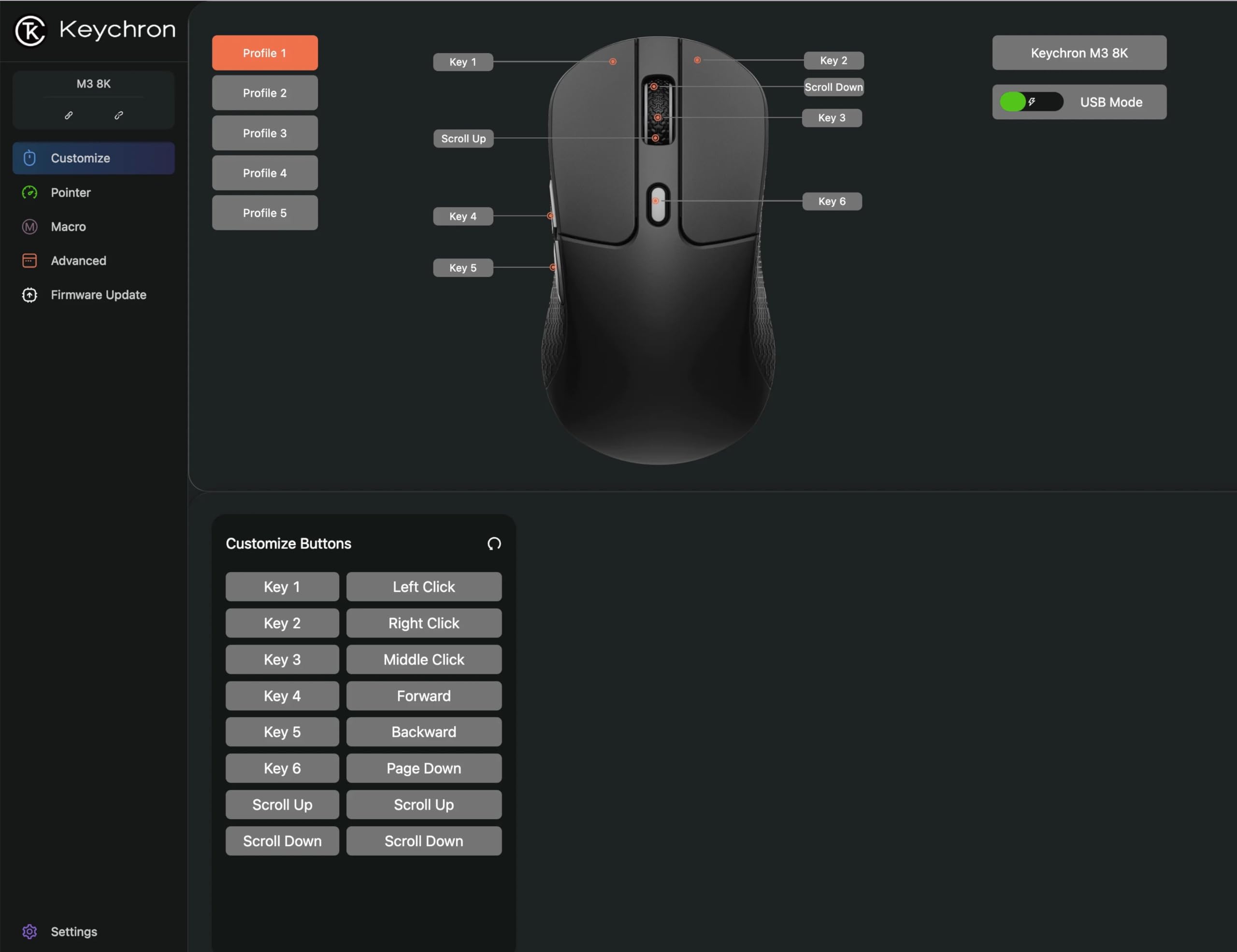The height and width of the screenshot is (952, 1237).
Task: Select the Customize label in sidebar
Action: pyautogui.click(x=80, y=158)
